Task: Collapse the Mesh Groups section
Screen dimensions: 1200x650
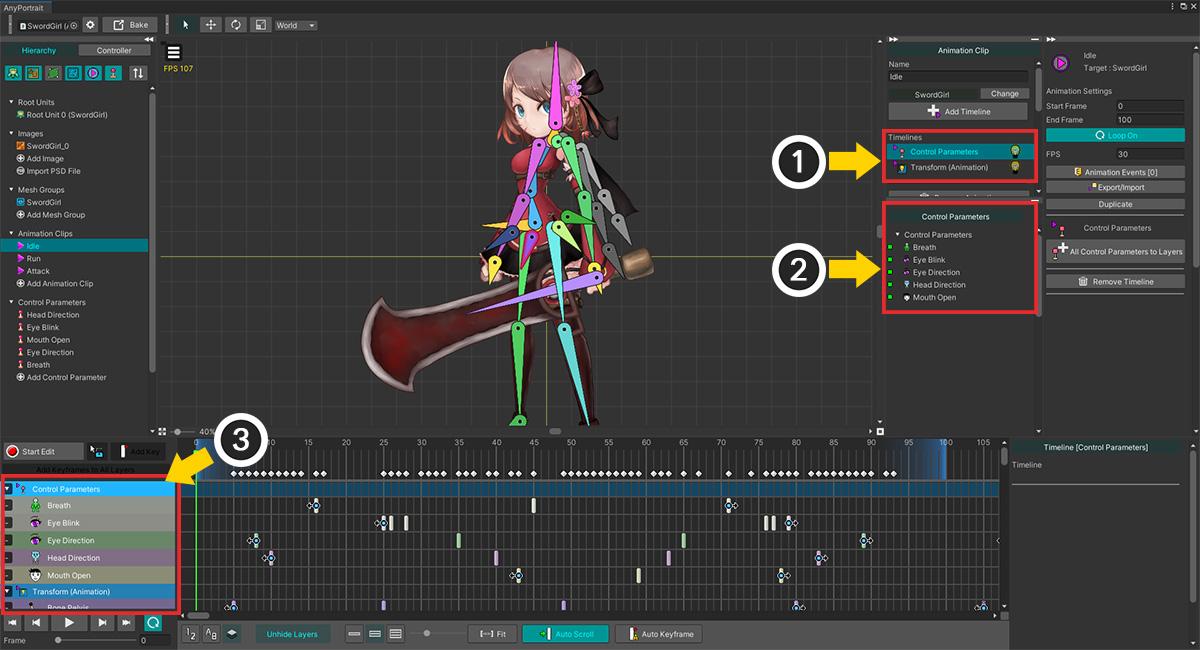Action: coord(11,189)
